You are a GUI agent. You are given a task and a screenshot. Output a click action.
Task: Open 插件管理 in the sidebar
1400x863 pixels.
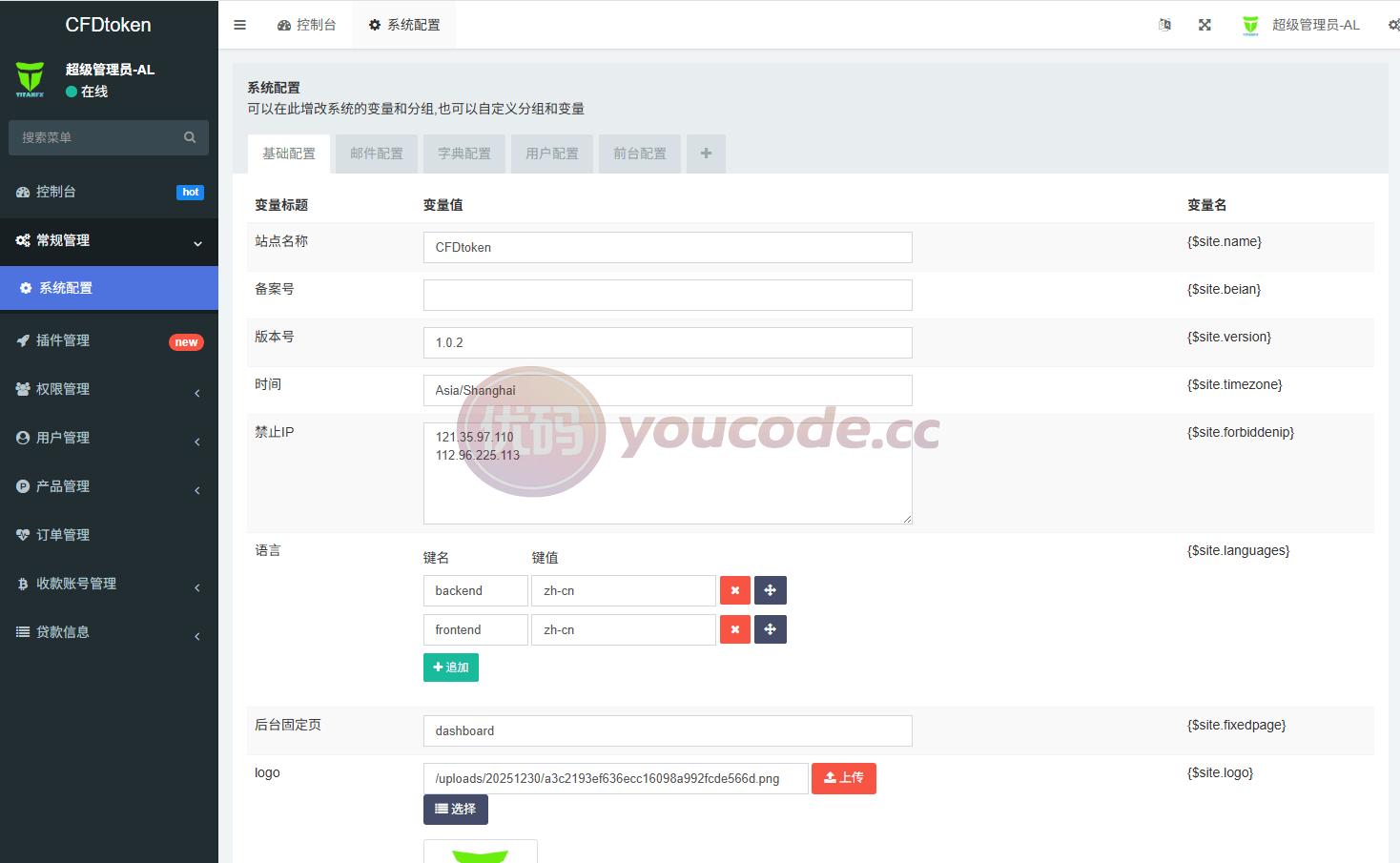[x=109, y=340]
